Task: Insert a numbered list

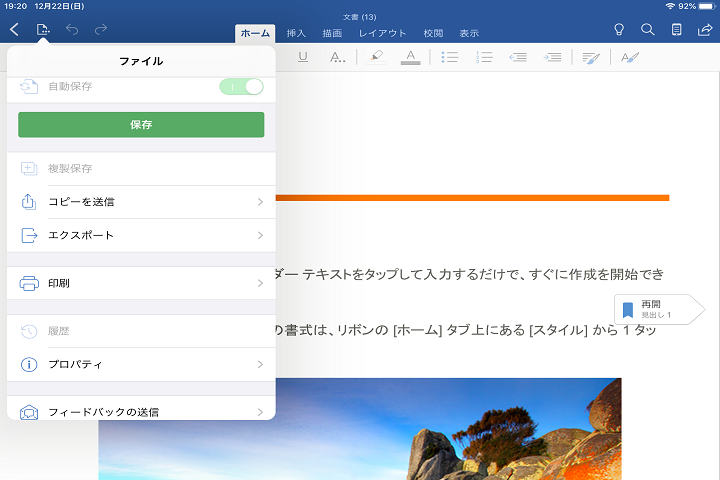Action: coord(484,57)
